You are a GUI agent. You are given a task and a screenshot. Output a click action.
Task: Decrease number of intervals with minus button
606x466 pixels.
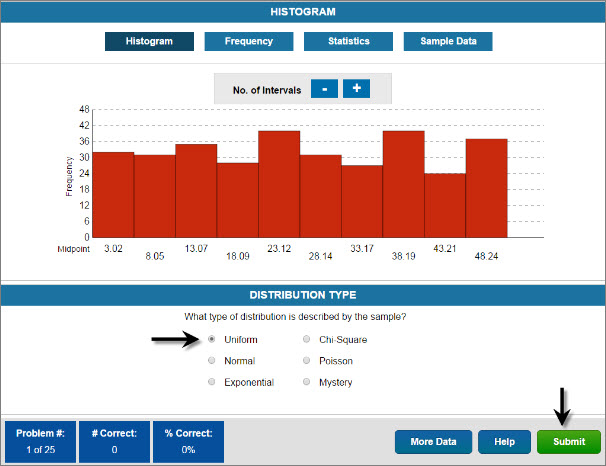click(324, 89)
